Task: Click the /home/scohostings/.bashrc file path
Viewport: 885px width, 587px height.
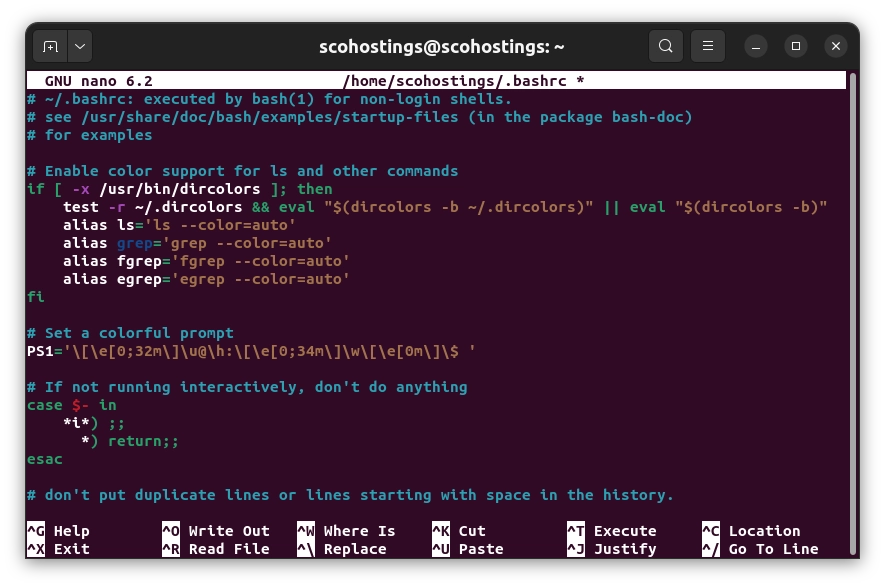Action: click(x=455, y=81)
